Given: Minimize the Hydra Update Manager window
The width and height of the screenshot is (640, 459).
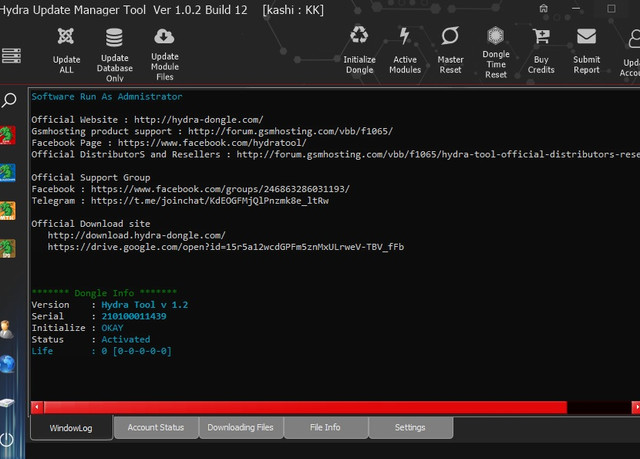Looking at the screenshot, I should 576,9.
